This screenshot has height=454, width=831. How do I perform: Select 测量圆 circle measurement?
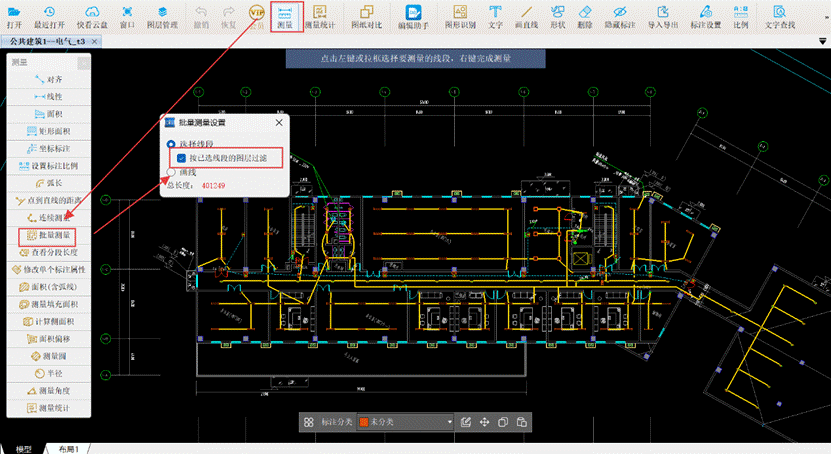click(x=49, y=356)
